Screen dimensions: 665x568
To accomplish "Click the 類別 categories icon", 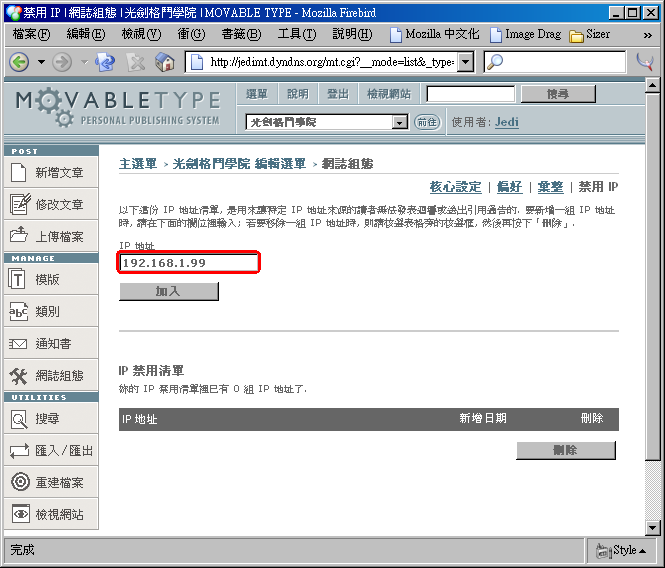I will (x=18, y=311).
